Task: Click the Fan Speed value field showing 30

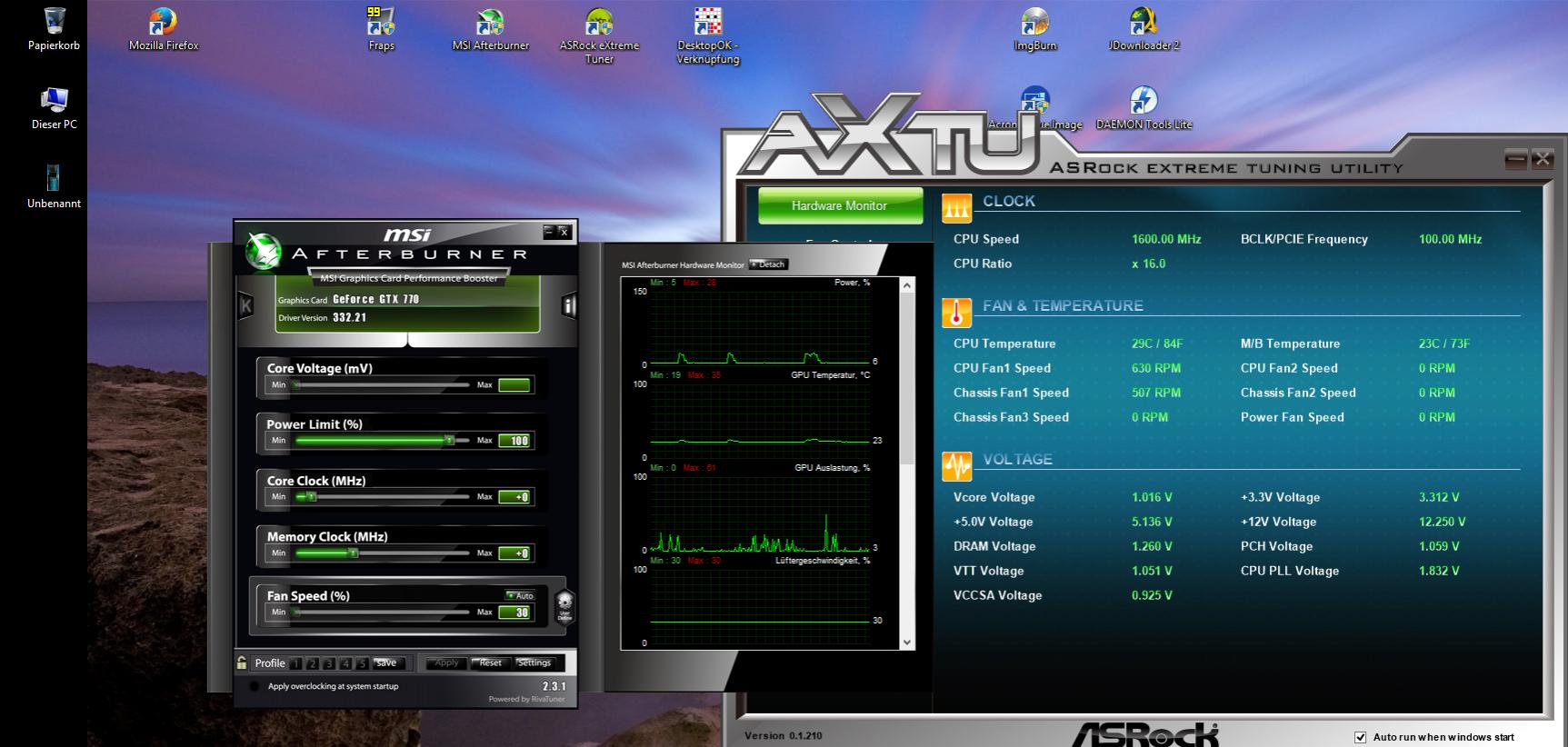Action: click(x=514, y=613)
